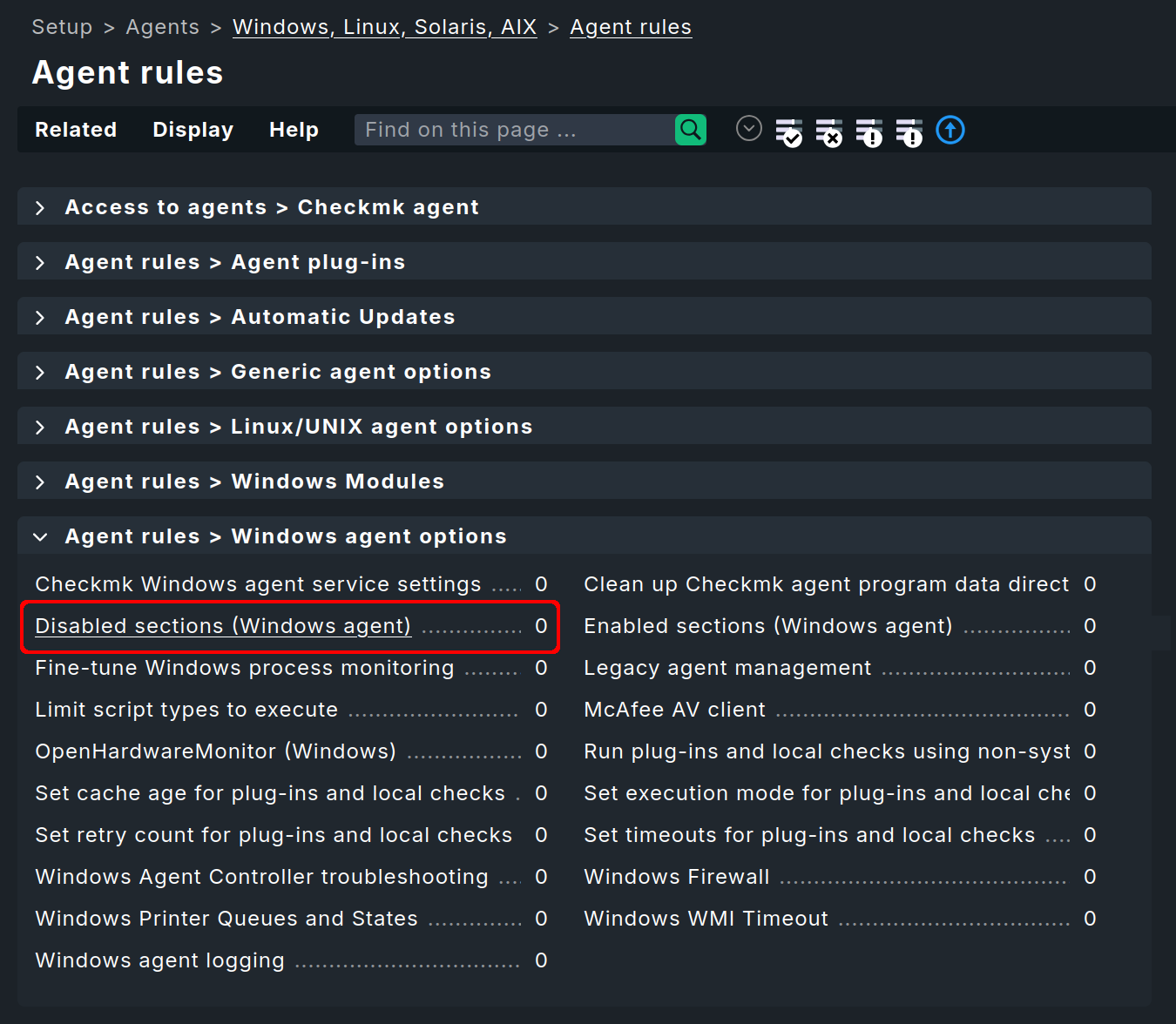Open the circled chevron show-more icon
Image resolution: width=1176 pixels, height=1024 pixels.
coord(748,128)
